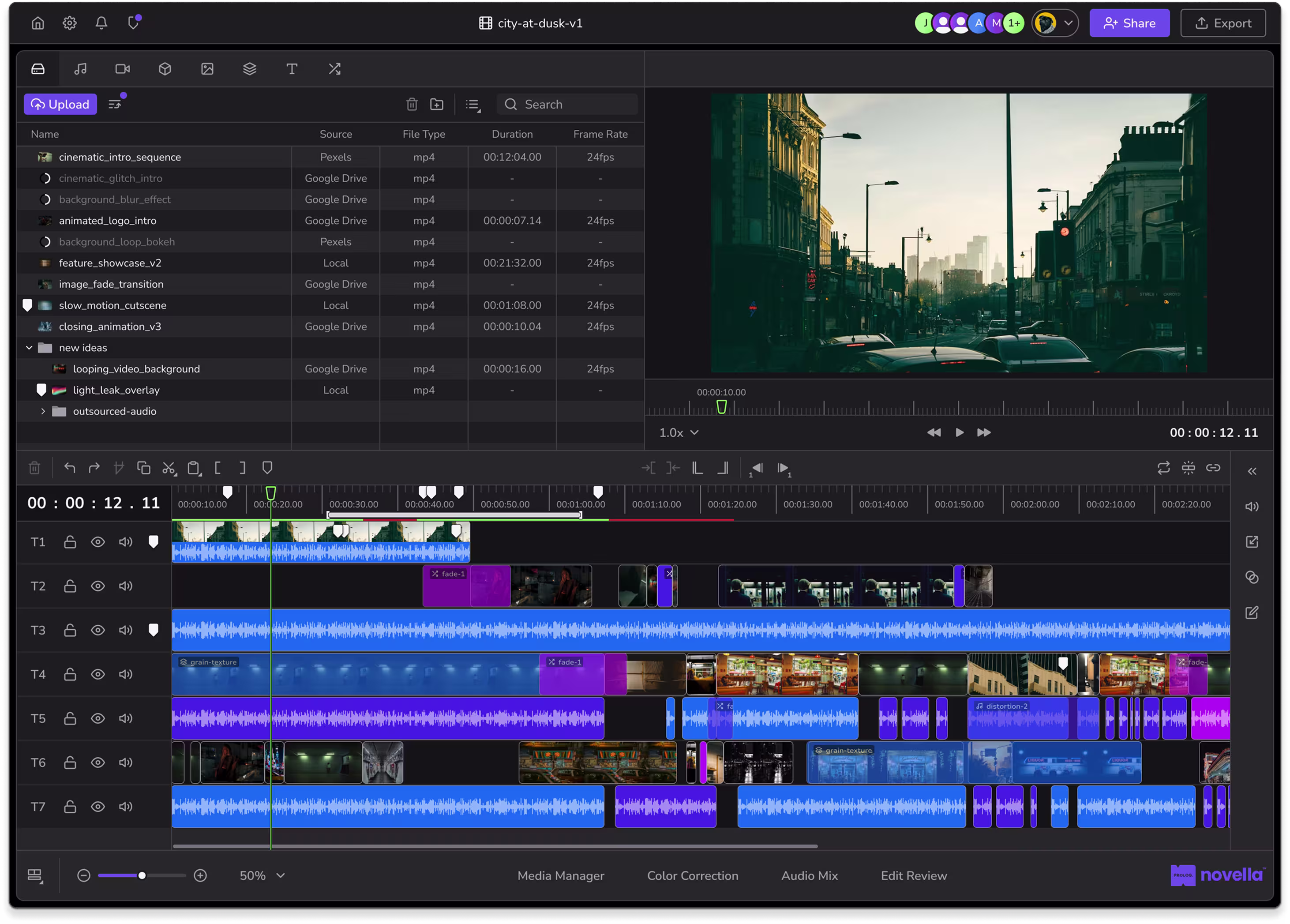Click the scissors cut tool in timeline toolbar
This screenshot has width=1290, height=924.
point(169,468)
